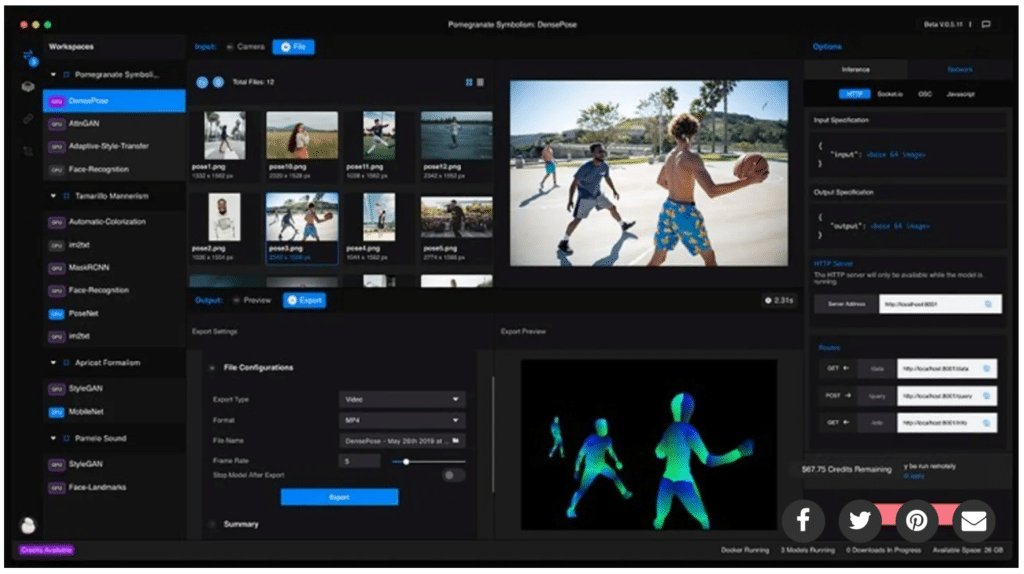The height and width of the screenshot is (574, 1024).
Task: Click the blue Export button in settings
Action: point(339,497)
